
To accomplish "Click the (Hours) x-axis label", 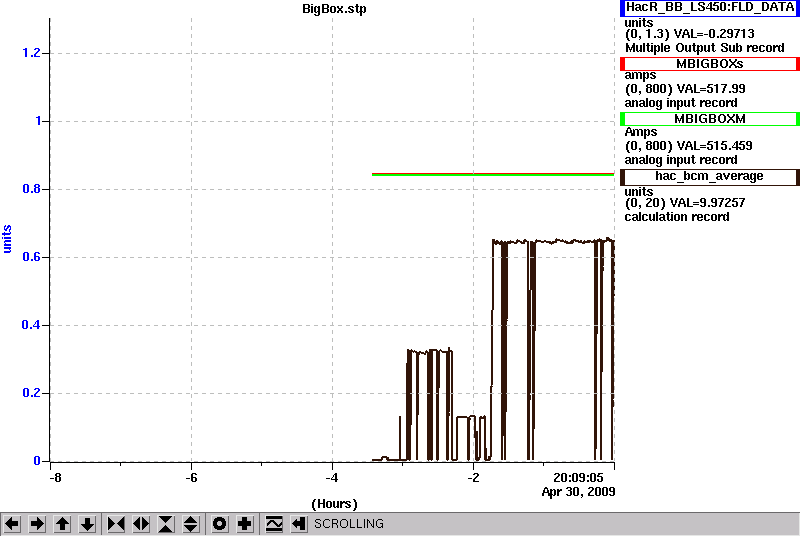I will click(334, 504).
